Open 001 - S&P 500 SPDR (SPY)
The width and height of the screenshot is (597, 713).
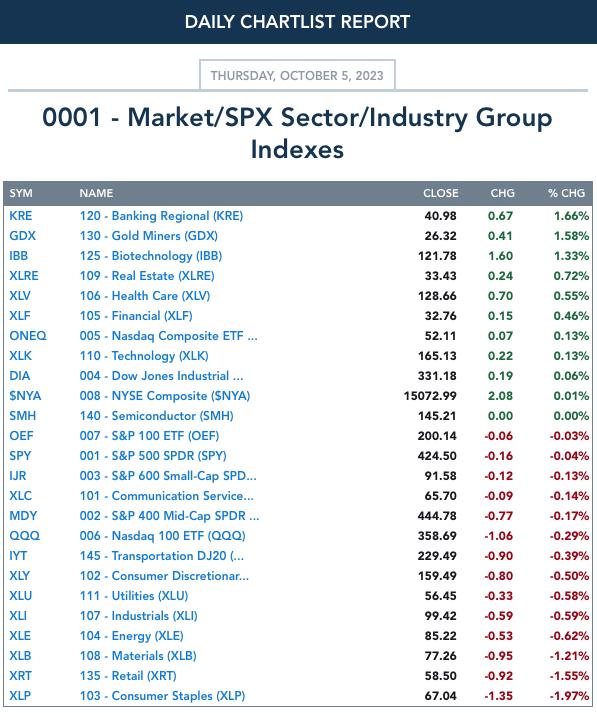(153, 456)
